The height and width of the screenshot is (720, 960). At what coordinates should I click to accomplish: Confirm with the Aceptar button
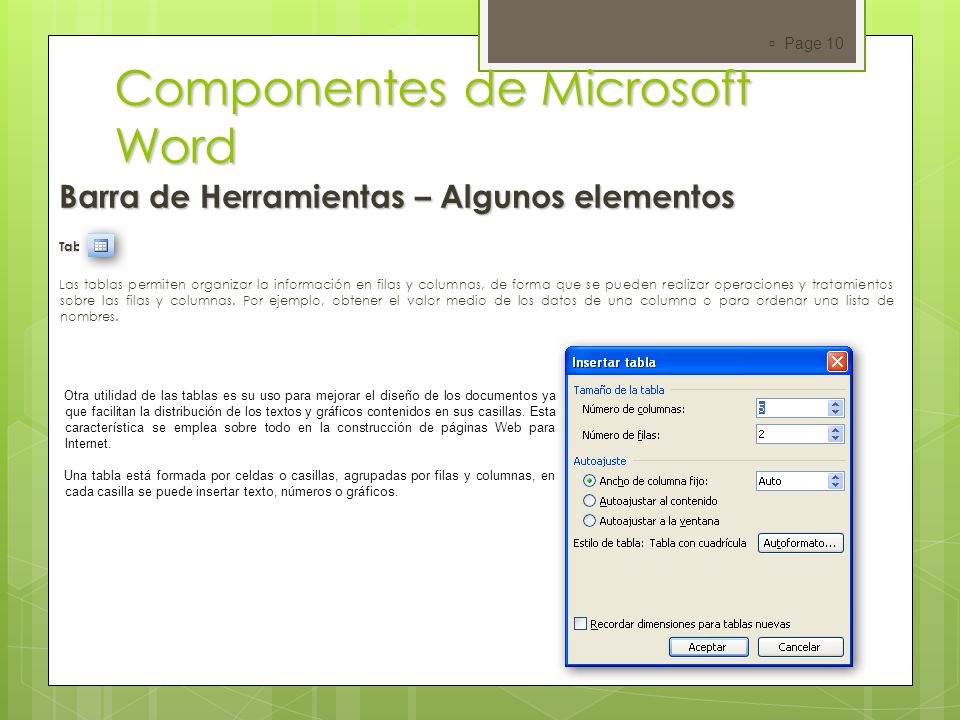tap(708, 647)
